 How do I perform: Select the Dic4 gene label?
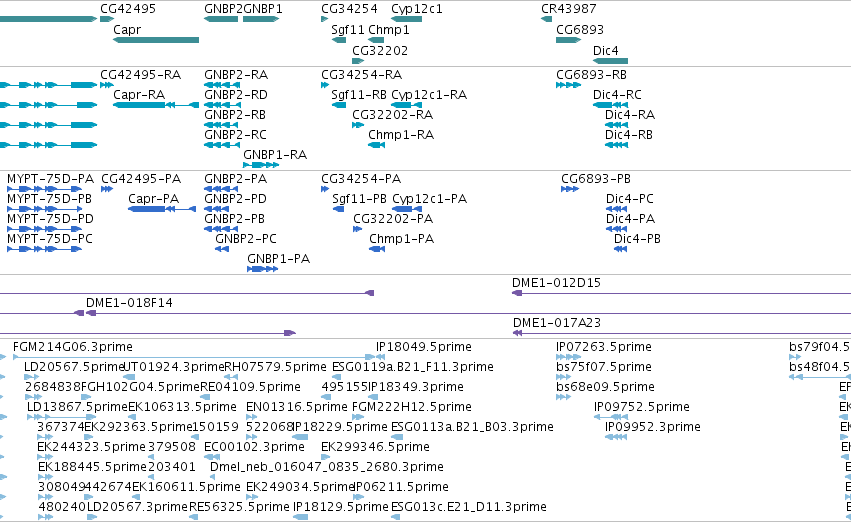(606, 51)
